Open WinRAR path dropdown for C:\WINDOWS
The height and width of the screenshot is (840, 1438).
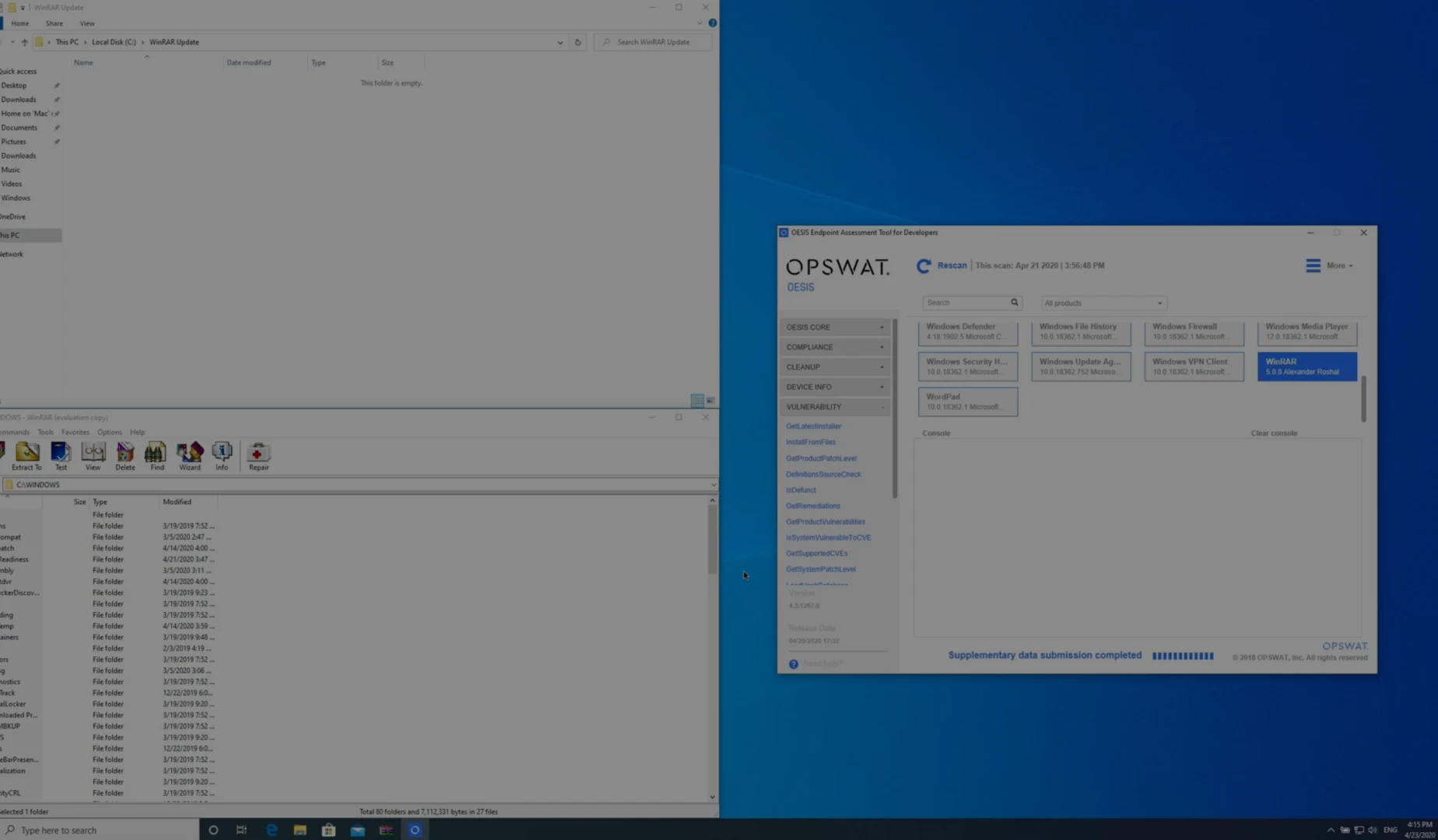[x=713, y=485]
